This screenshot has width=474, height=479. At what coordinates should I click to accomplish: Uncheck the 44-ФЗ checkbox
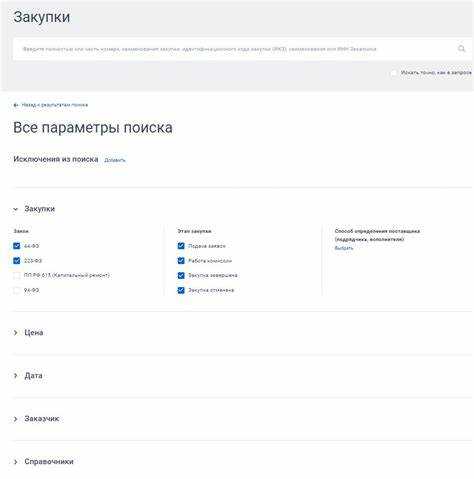coord(17,246)
